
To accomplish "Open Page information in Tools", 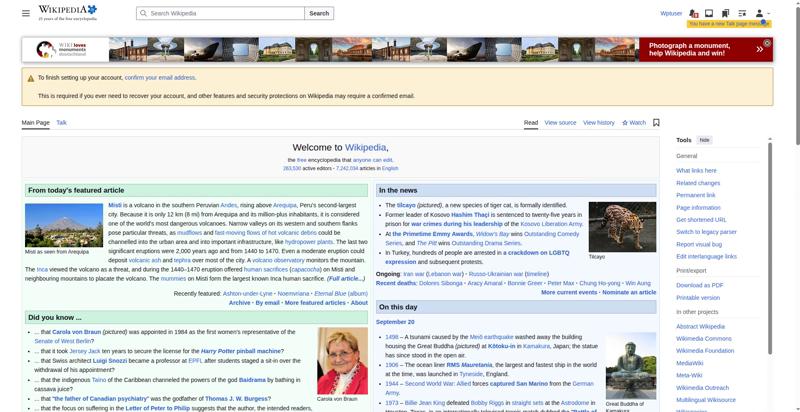I will point(698,208).
